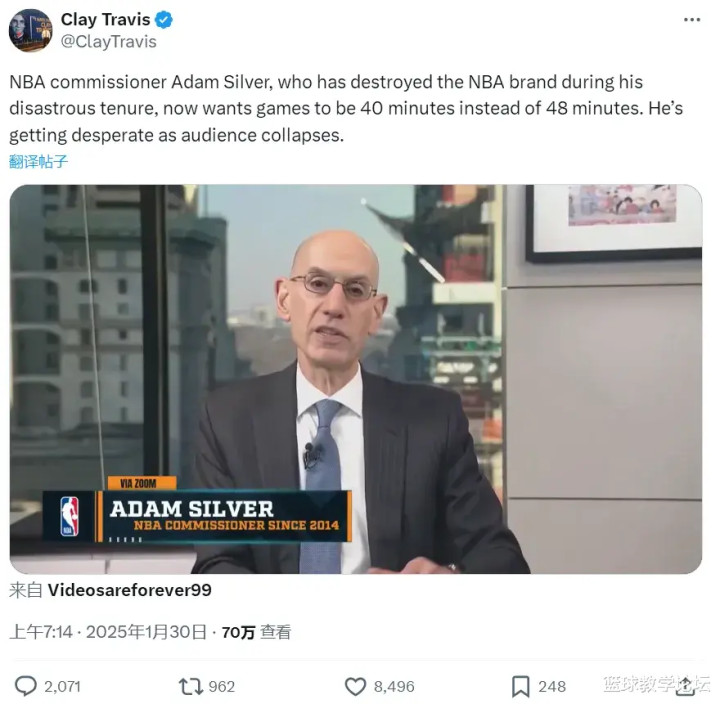Image resolution: width=720 pixels, height=704 pixels.
Task: Click the 2,071 replies count
Action: pos(62,687)
